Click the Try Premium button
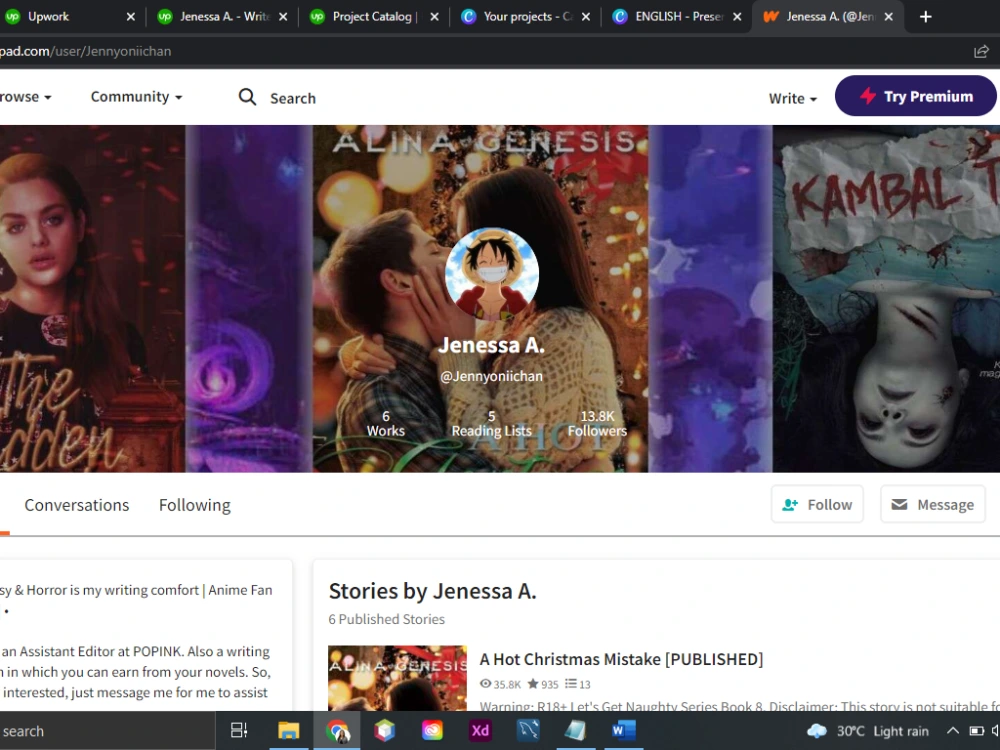1000x750 pixels. (915, 96)
